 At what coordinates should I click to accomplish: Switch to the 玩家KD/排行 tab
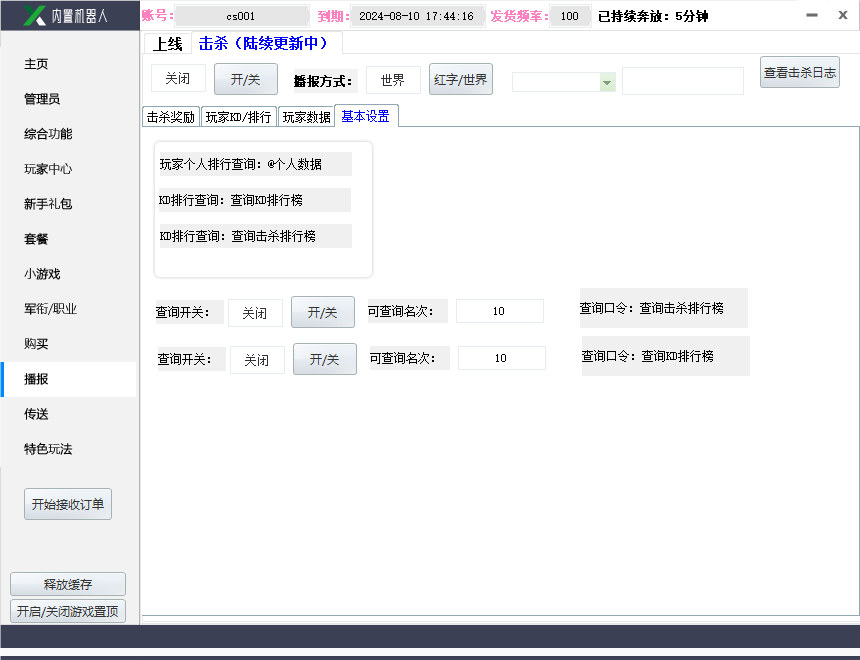(239, 117)
